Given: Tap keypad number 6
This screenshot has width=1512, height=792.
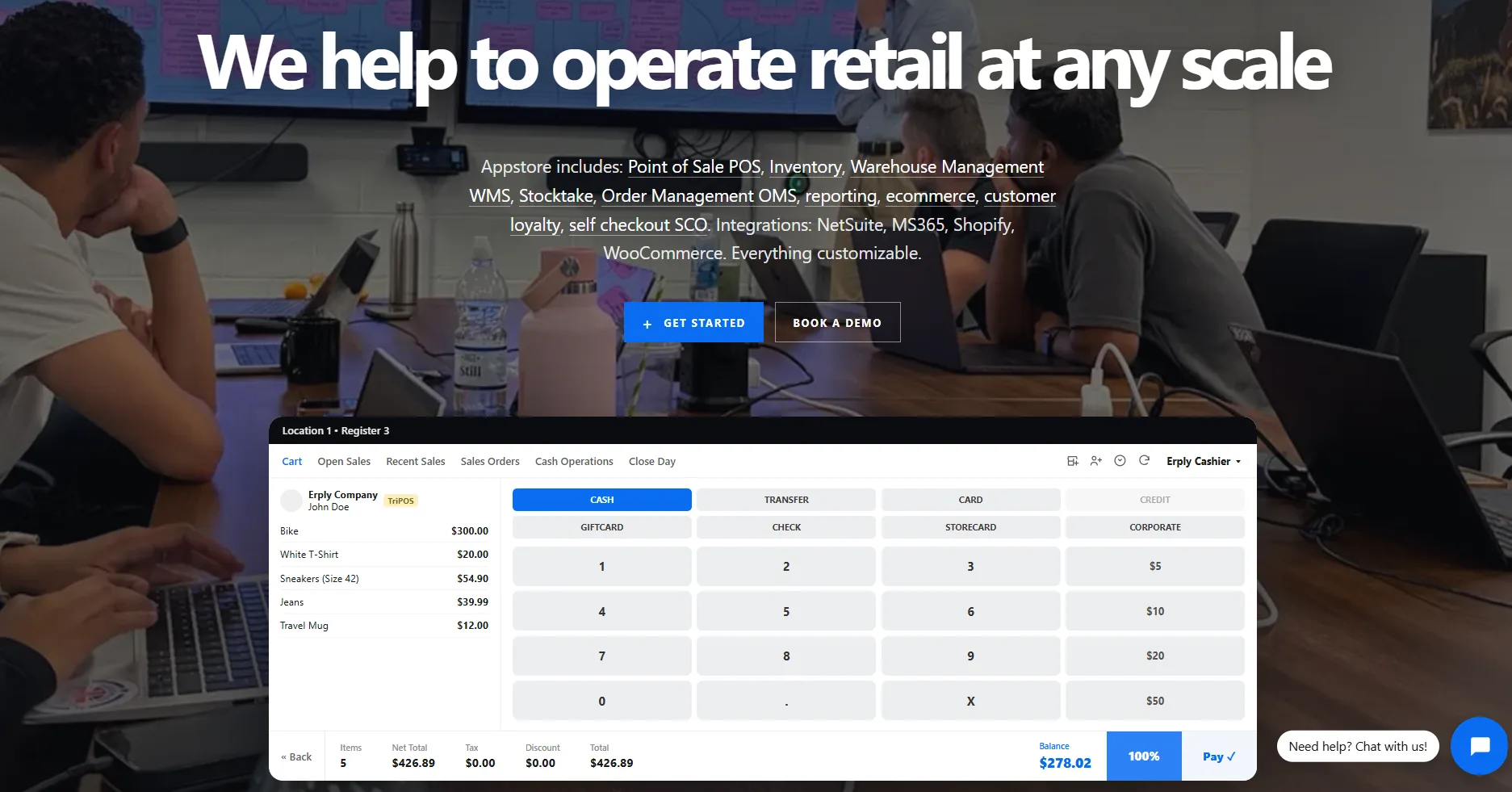Looking at the screenshot, I should pos(970,611).
